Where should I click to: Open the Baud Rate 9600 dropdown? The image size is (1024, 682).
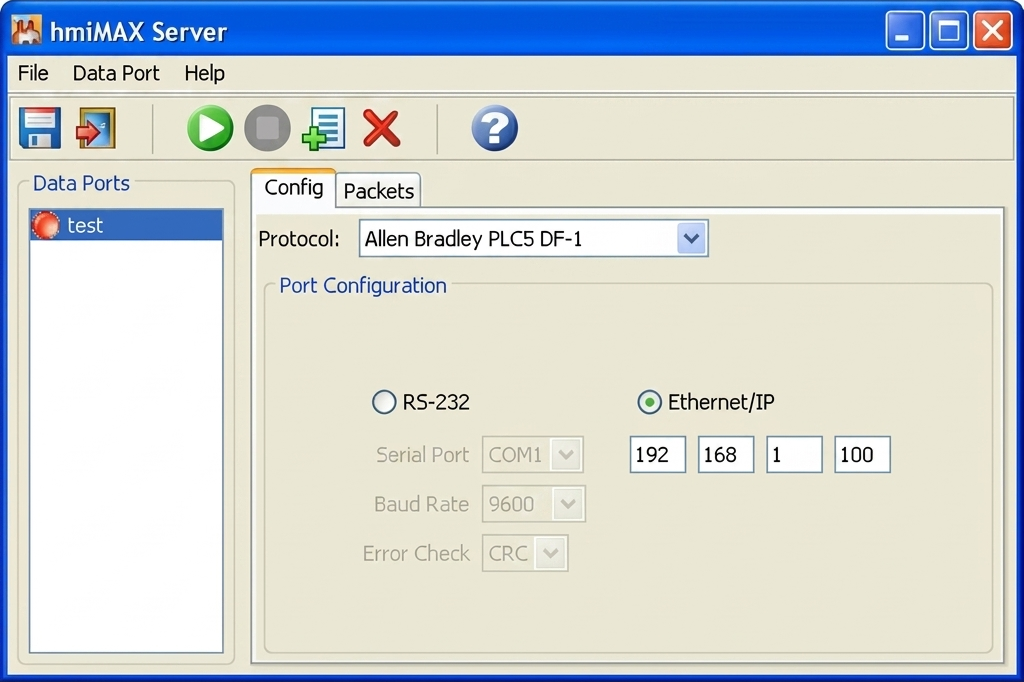coord(534,504)
